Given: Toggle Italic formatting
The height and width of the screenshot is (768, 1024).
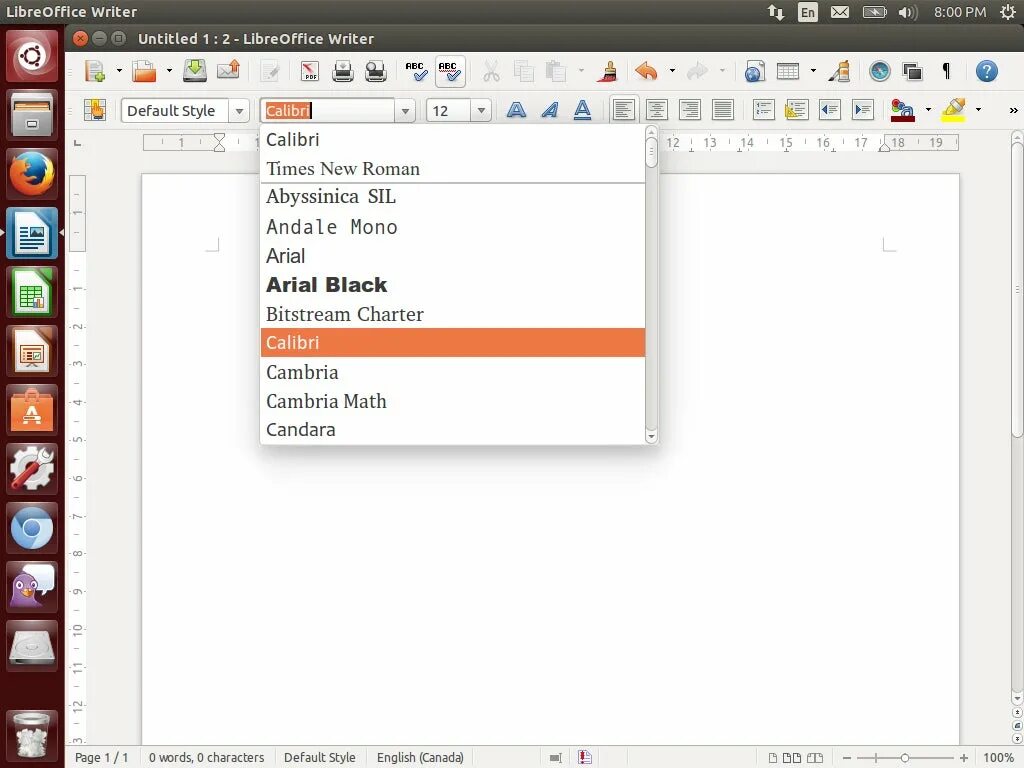Looking at the screenshot, I should coord(550,110).
